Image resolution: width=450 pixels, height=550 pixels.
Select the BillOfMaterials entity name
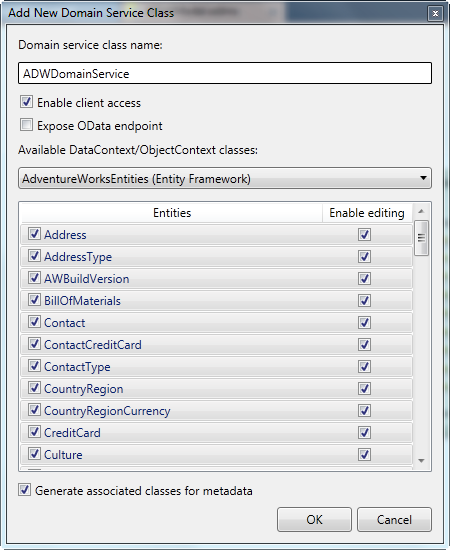pos(82,301)
